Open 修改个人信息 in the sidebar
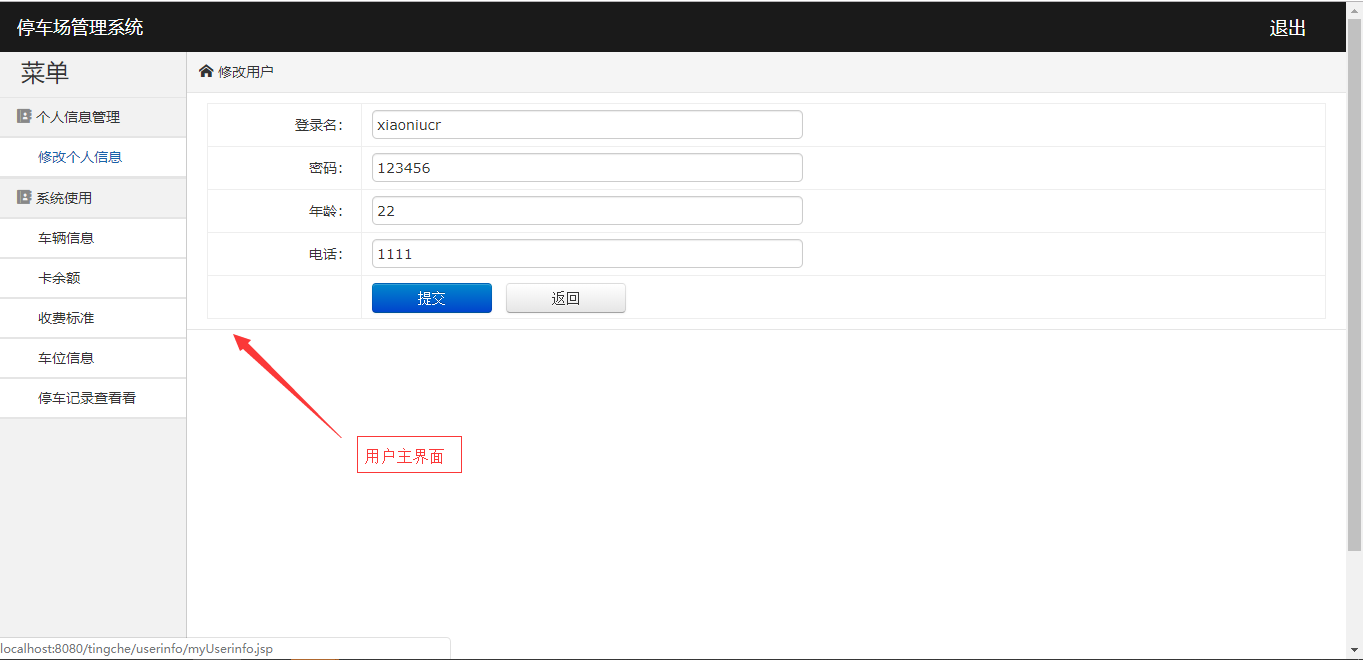 tap(80, 157)
